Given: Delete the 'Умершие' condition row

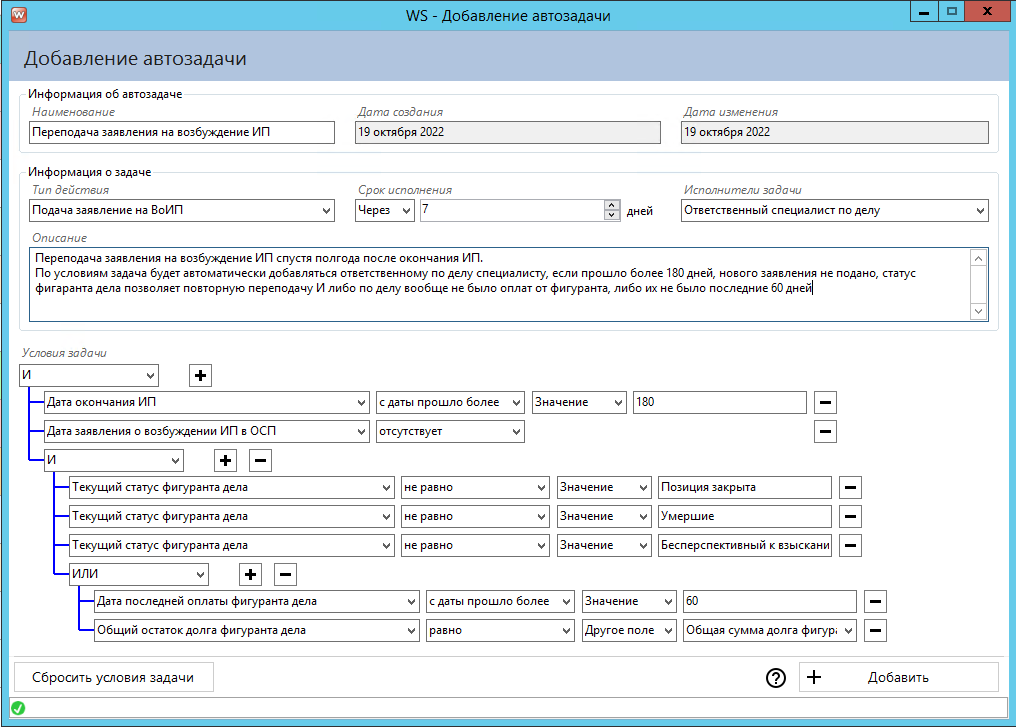Looking at the screenshot, I should click(850, 516).
